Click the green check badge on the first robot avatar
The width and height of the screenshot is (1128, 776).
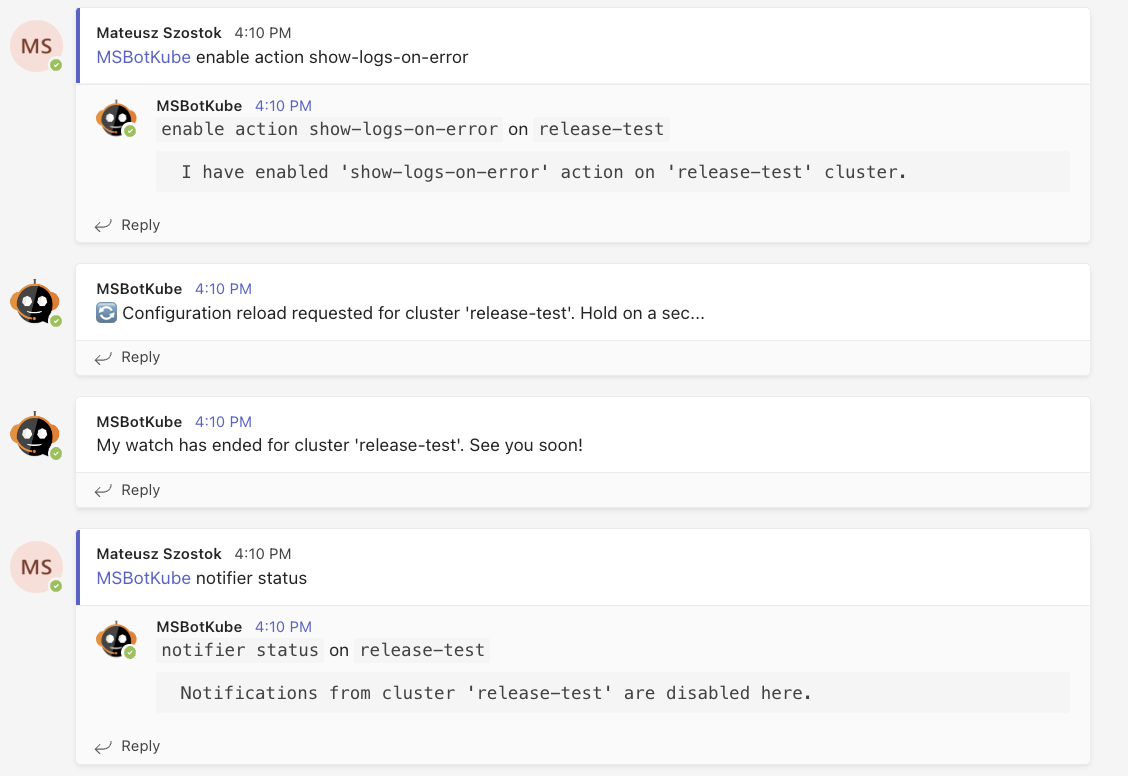[131, 132]
